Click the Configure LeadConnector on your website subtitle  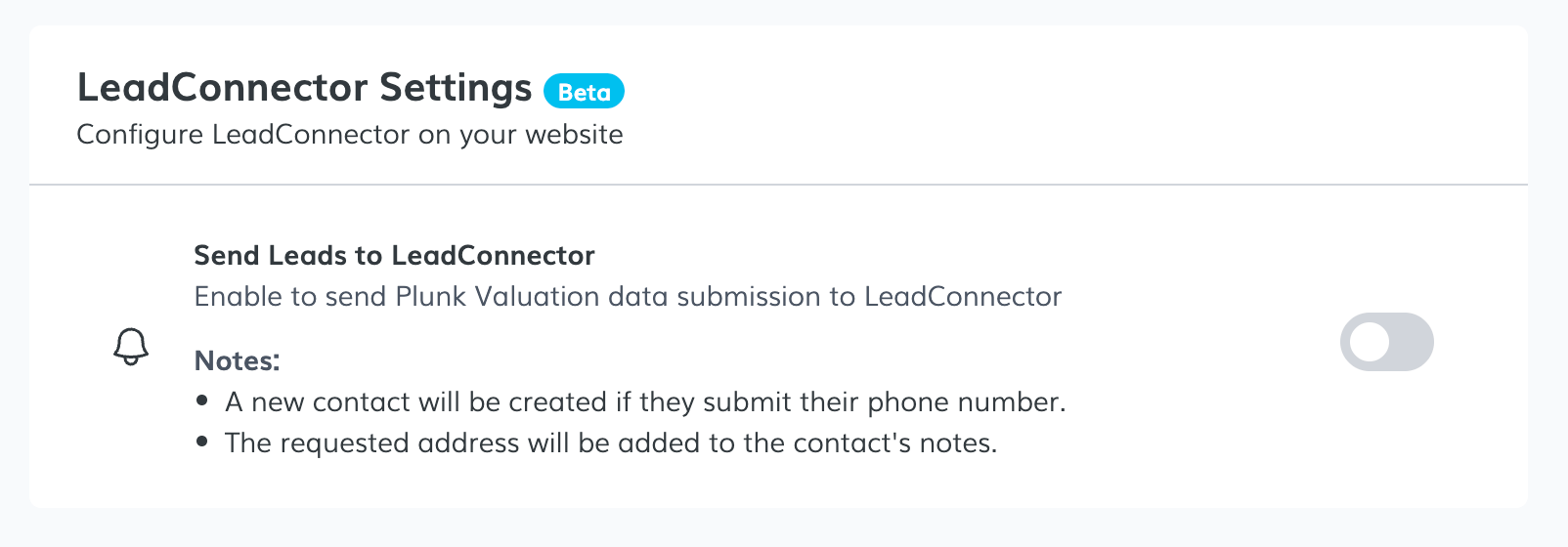349,134
